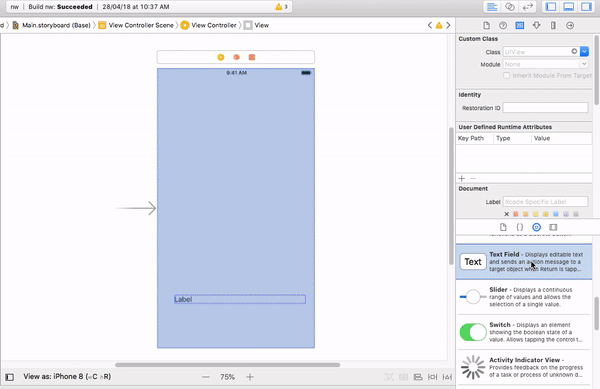Open the File inspector tab
The height and width of the screenshot is (389, 600).
tap(486, 25)
